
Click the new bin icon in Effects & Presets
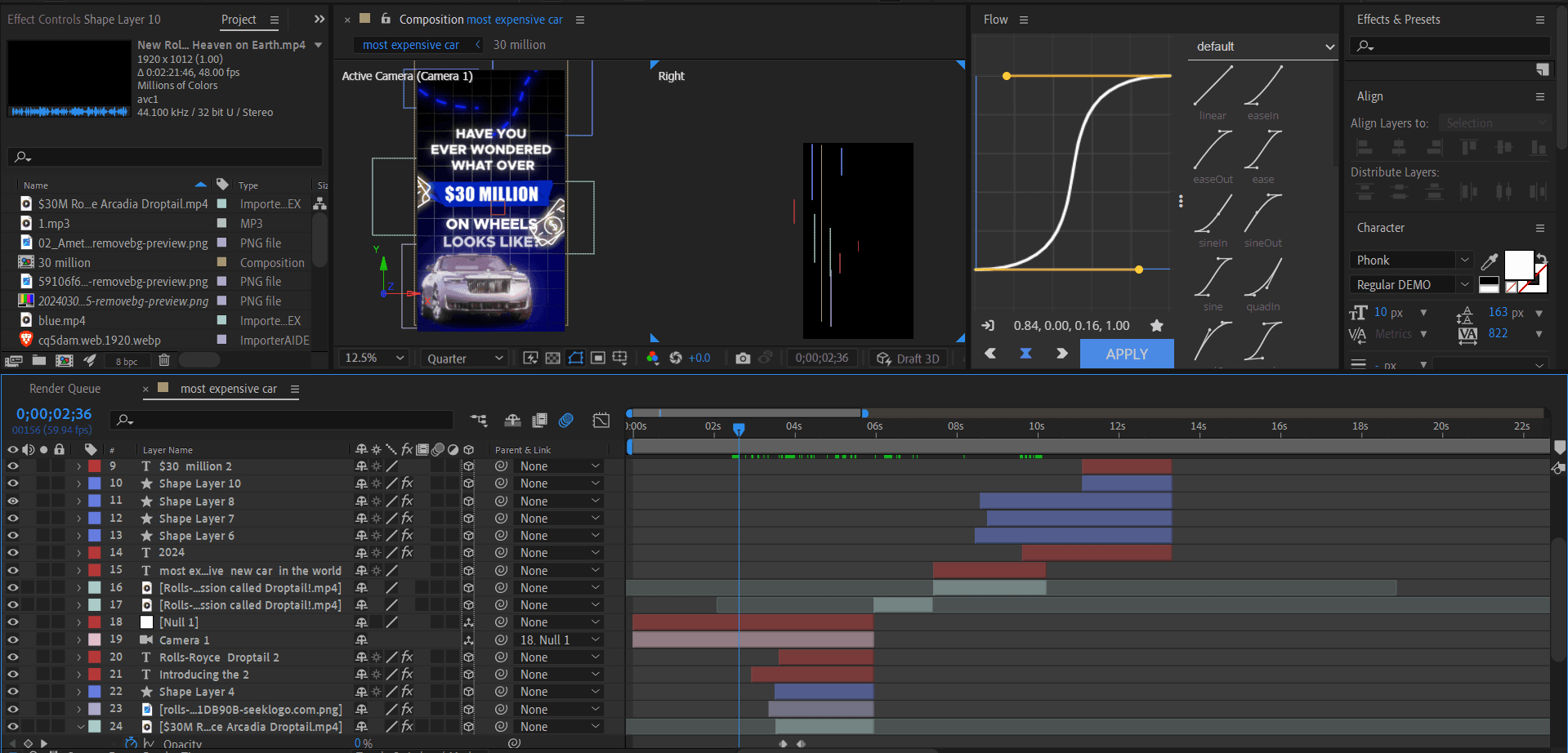[x=1542, y=69]
